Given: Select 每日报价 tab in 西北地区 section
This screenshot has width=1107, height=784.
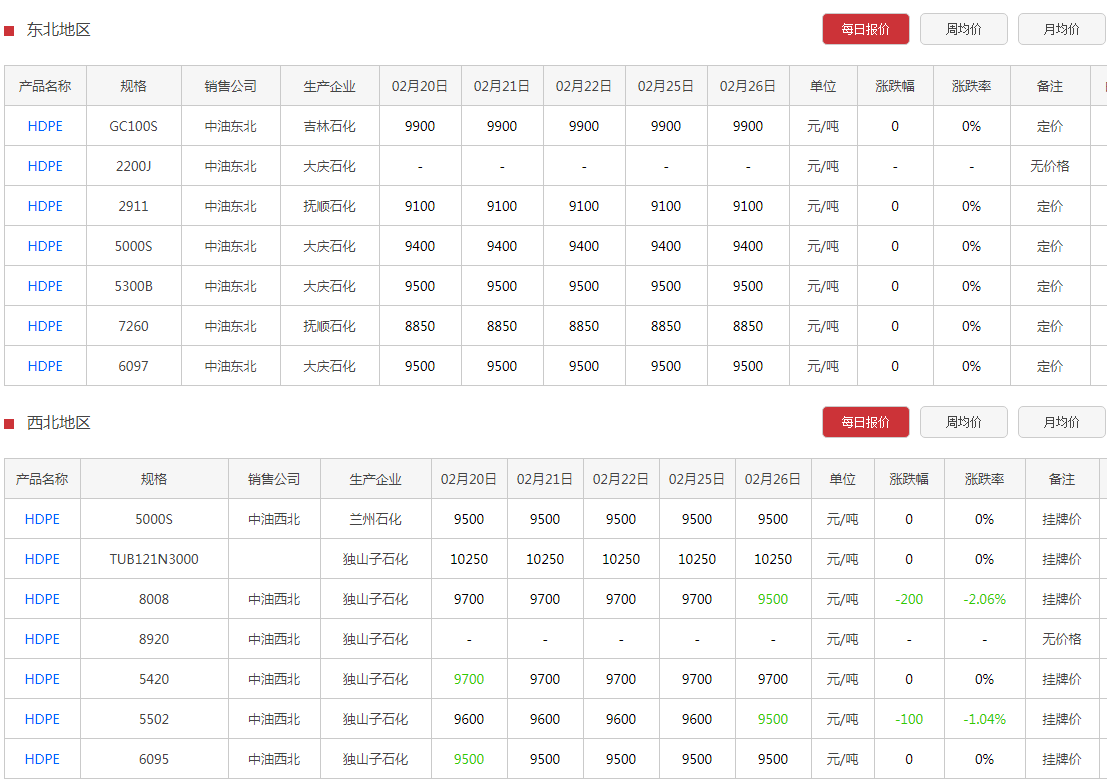Looking at the screenshot, I should pyautogui.click(x=866, y=422).
